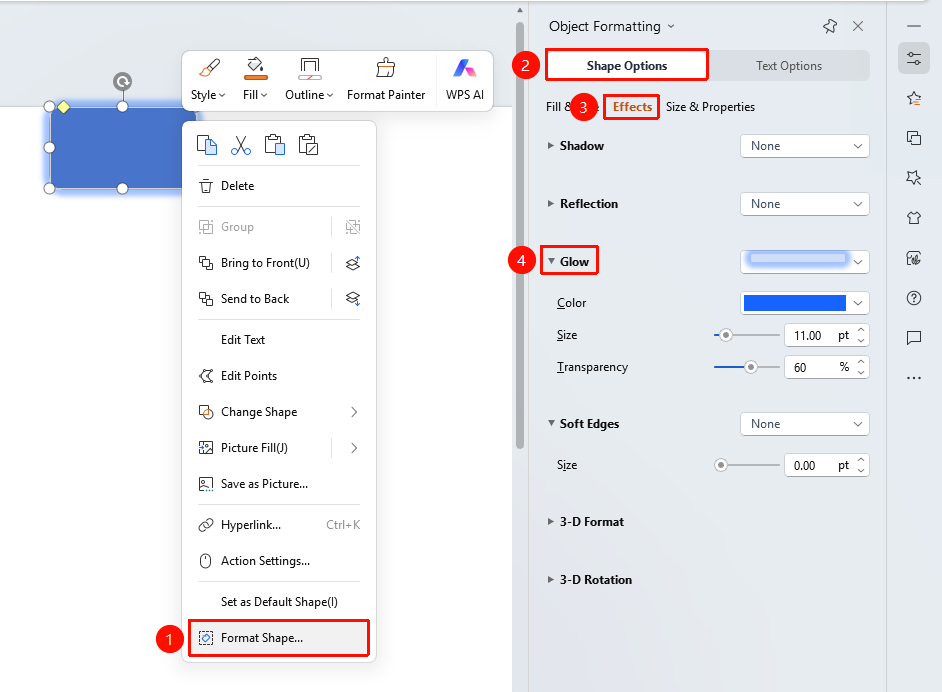The image size is (942, 692).
Task: Click the send backward layer icon
Action: tap(353, 299)
